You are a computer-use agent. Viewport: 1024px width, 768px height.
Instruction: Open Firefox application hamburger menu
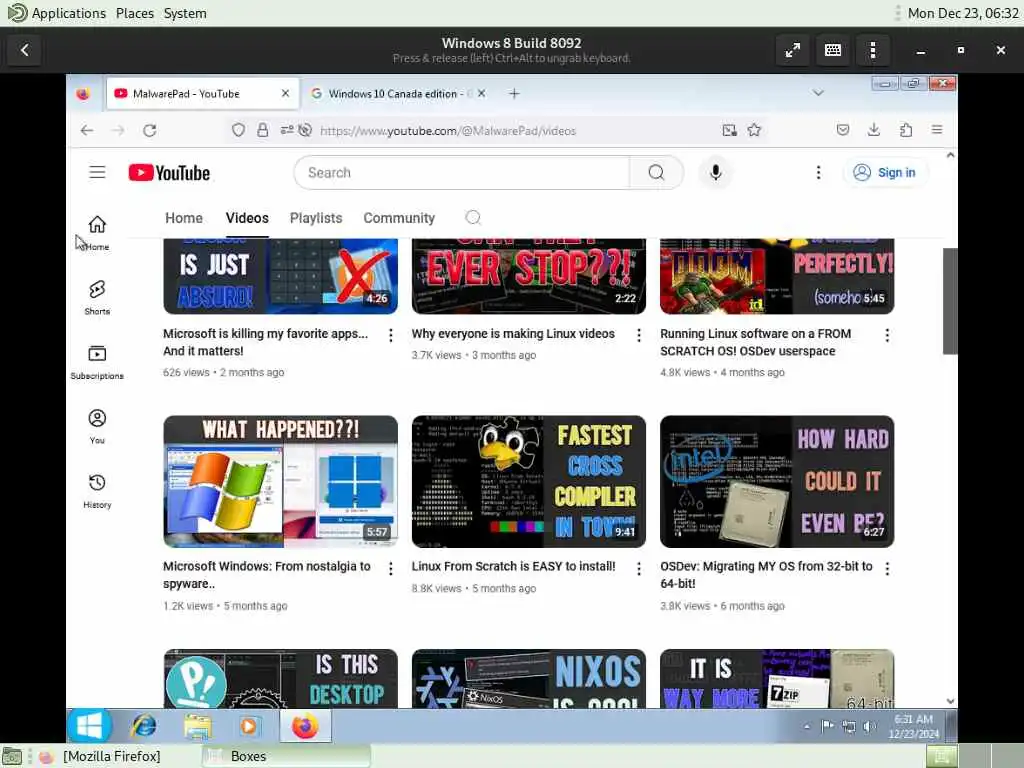pyautogui.click(x=937, y=130)
